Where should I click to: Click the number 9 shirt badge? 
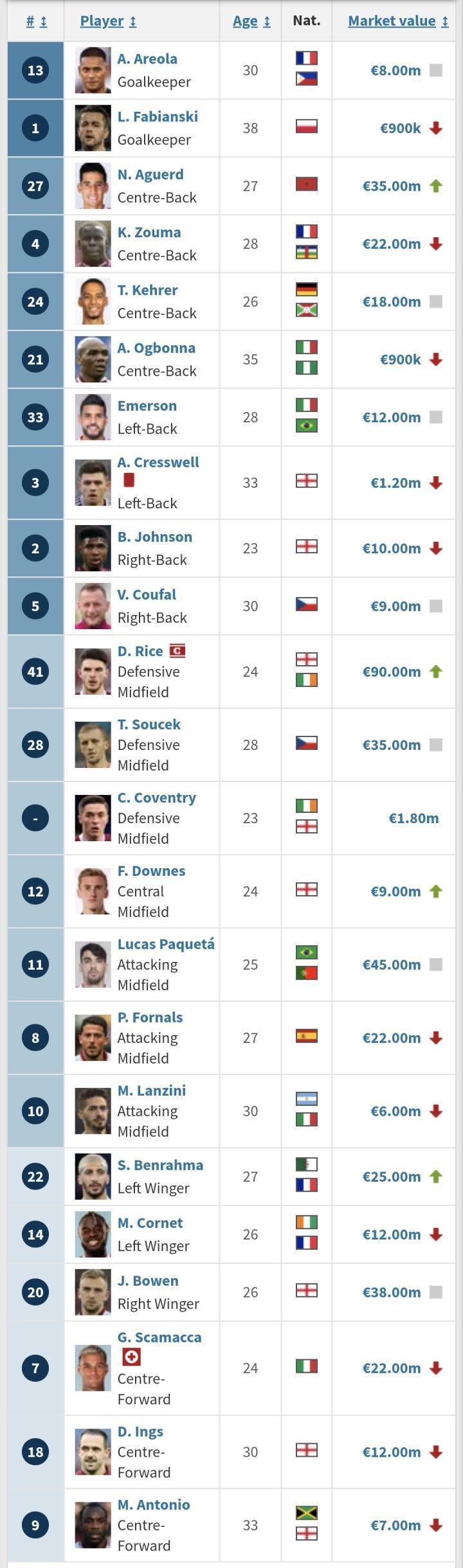[35, 1525]
